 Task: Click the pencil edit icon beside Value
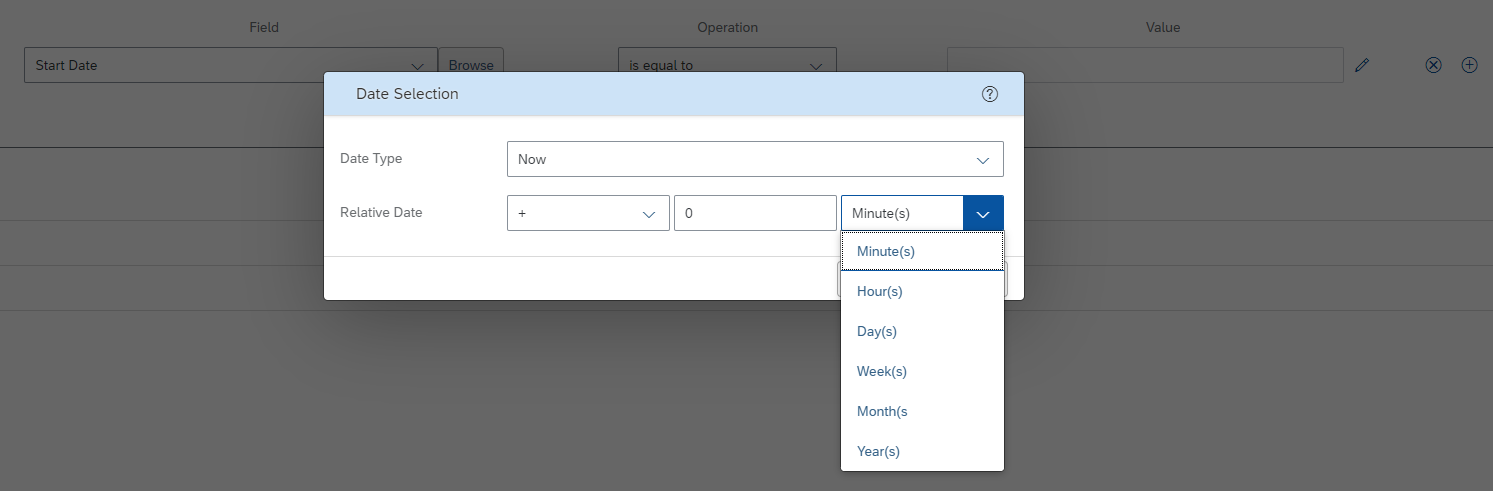tap(1362, 65)
